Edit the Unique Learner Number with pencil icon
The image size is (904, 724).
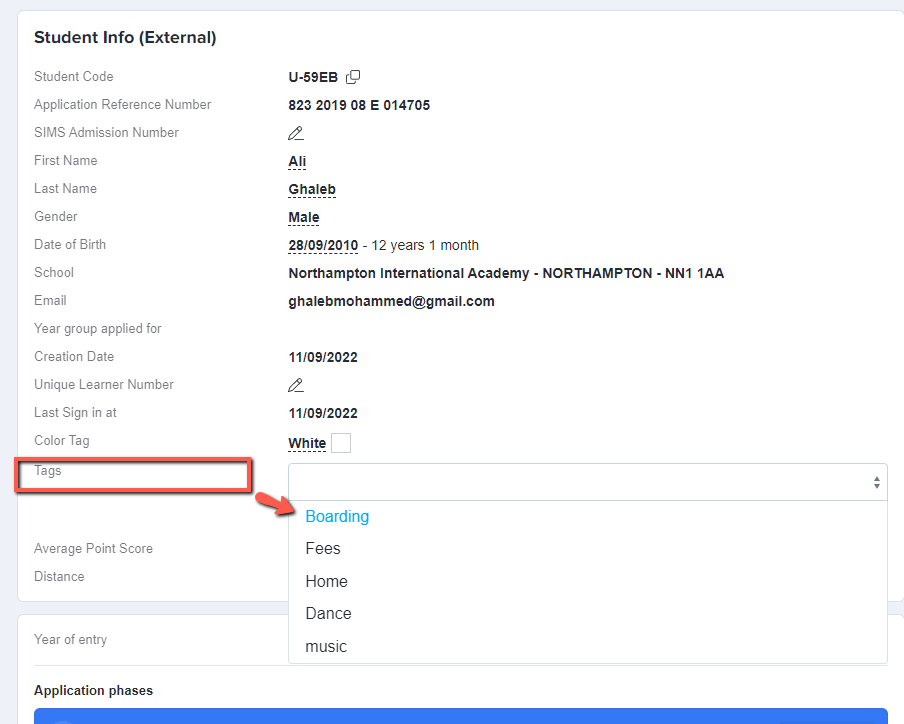(x=296, y=385)
